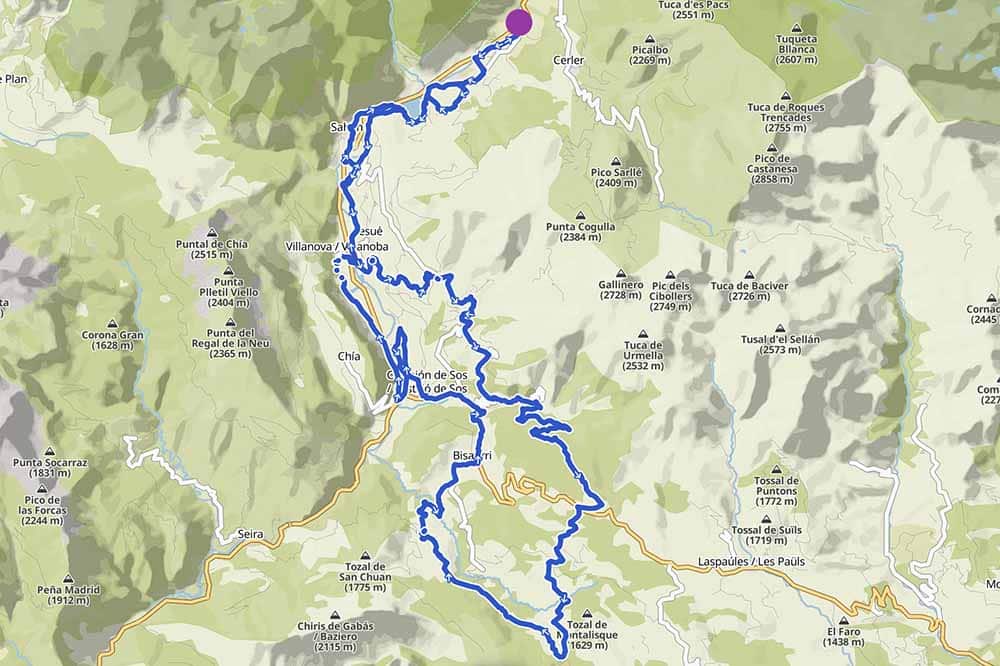Select the Pico Sarllé peak triangle icon
Screen dimensions: 1000x666
click(616, 161)
